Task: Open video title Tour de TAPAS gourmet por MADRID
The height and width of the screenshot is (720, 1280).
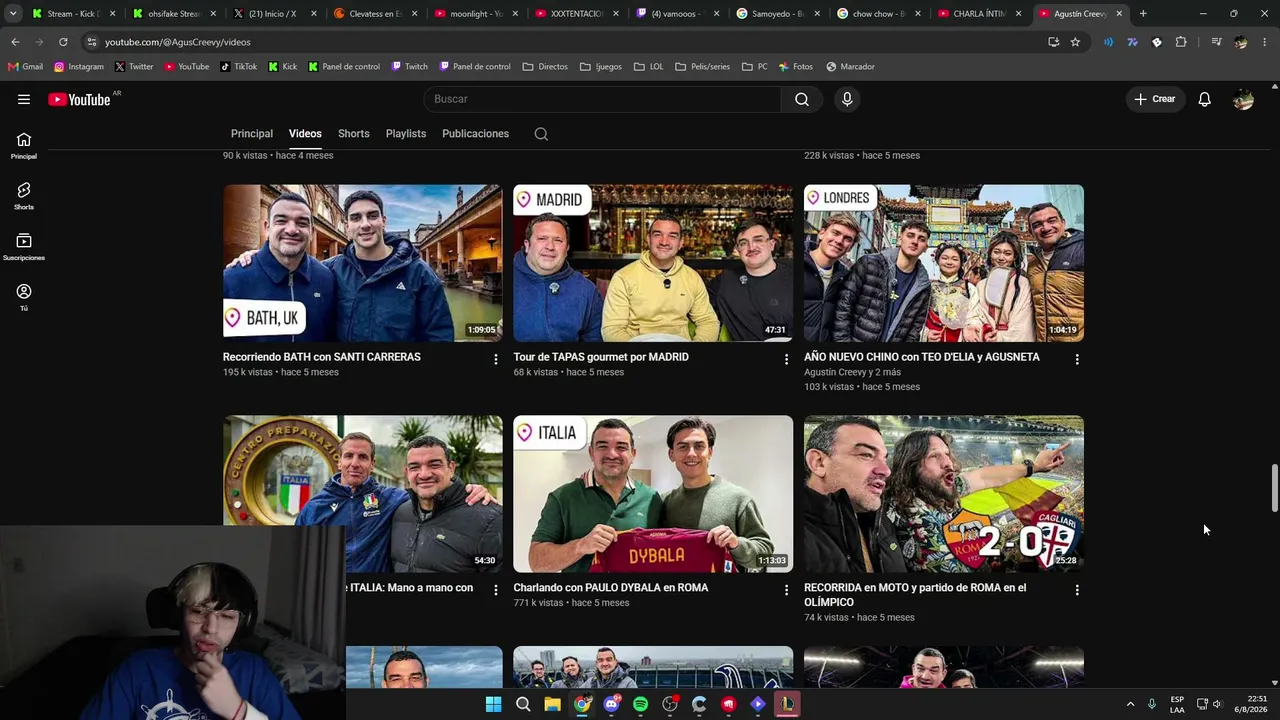Action: click(x=601, y=357)
